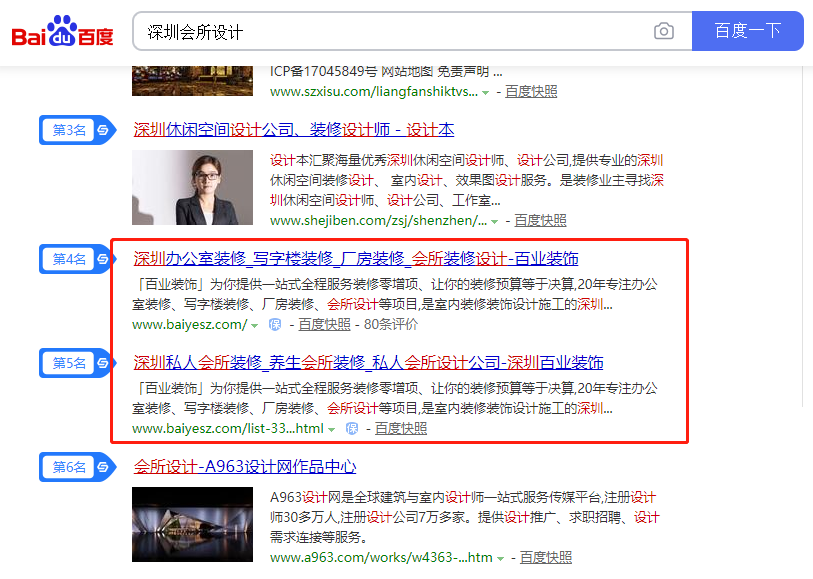Open 百度快照 for a963.com result
This screenshot has width=813, height=579.
546,558
